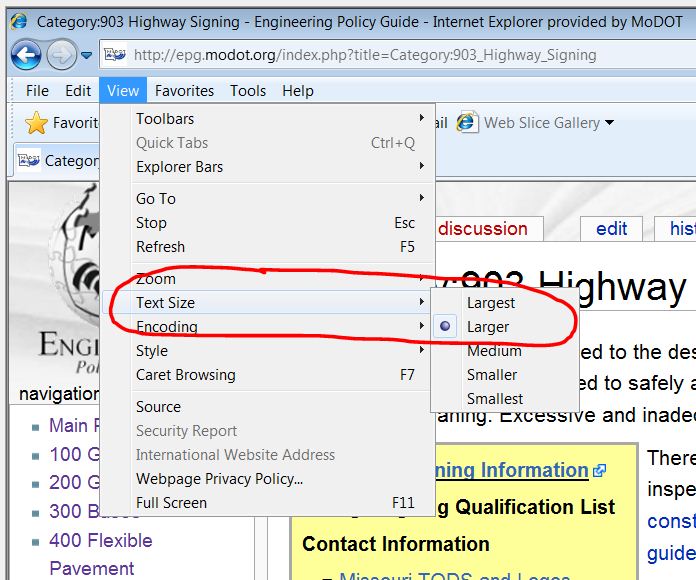Open the File menu

point(37,91)
